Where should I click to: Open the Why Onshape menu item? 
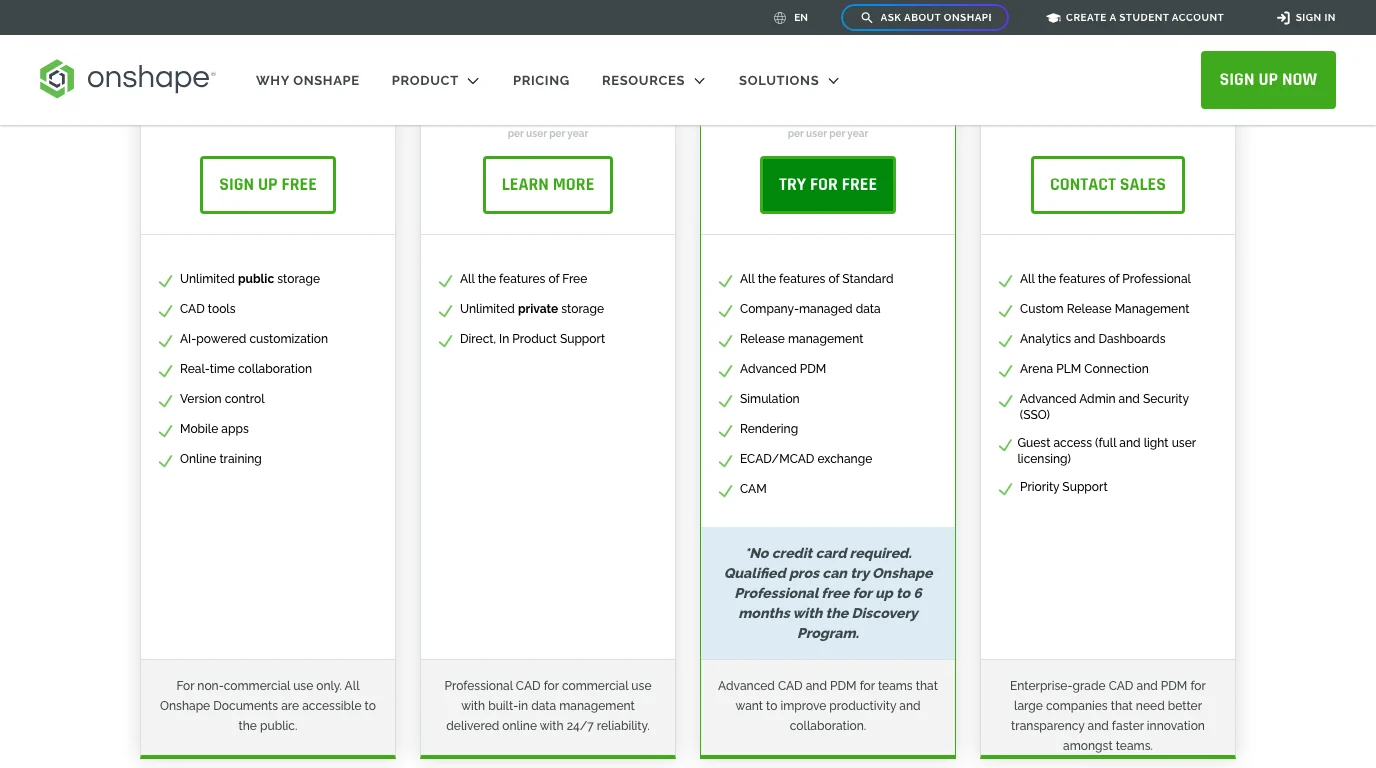[308, 80]
